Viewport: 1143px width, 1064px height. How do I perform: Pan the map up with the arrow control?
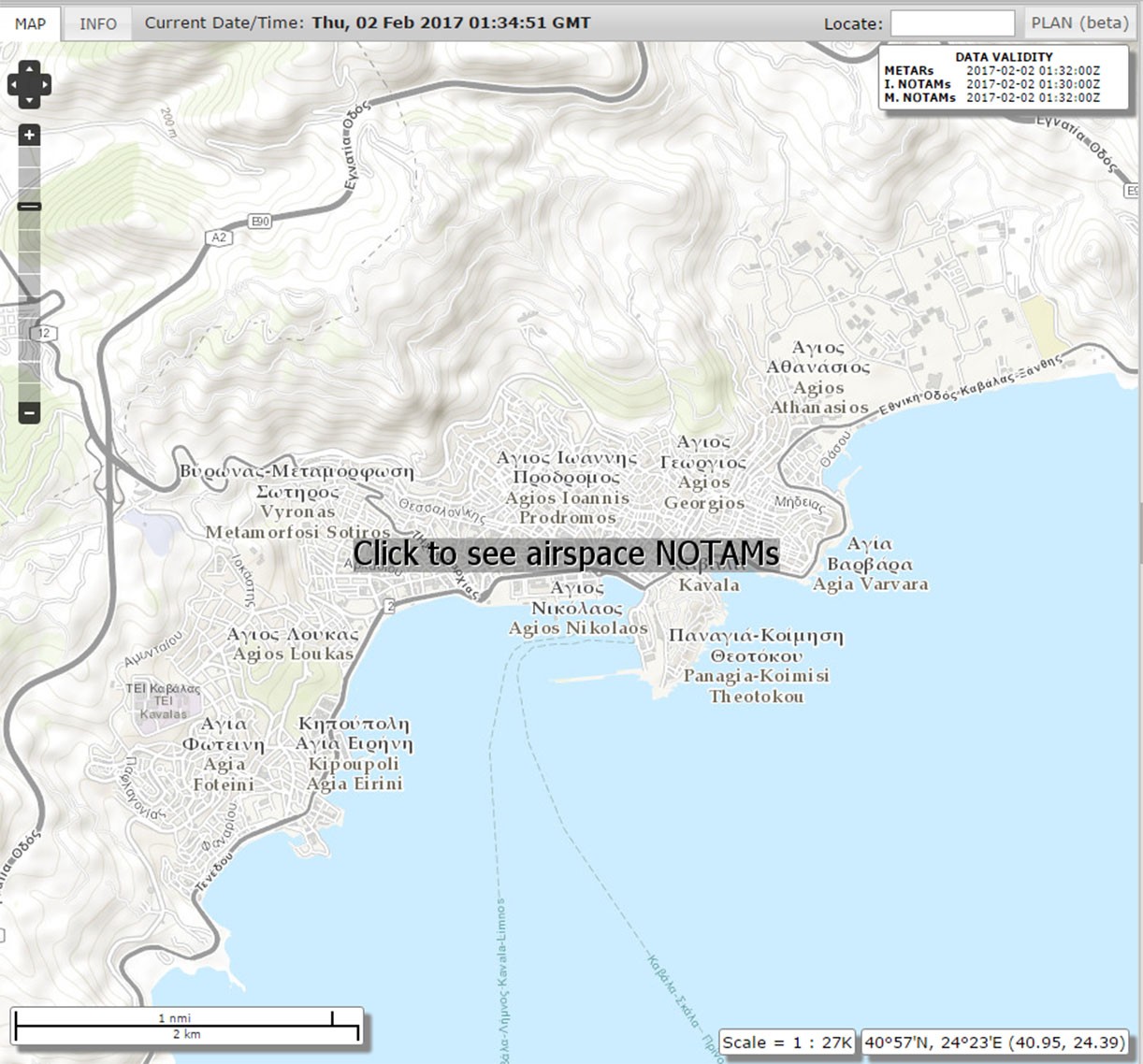click(29, 69)
